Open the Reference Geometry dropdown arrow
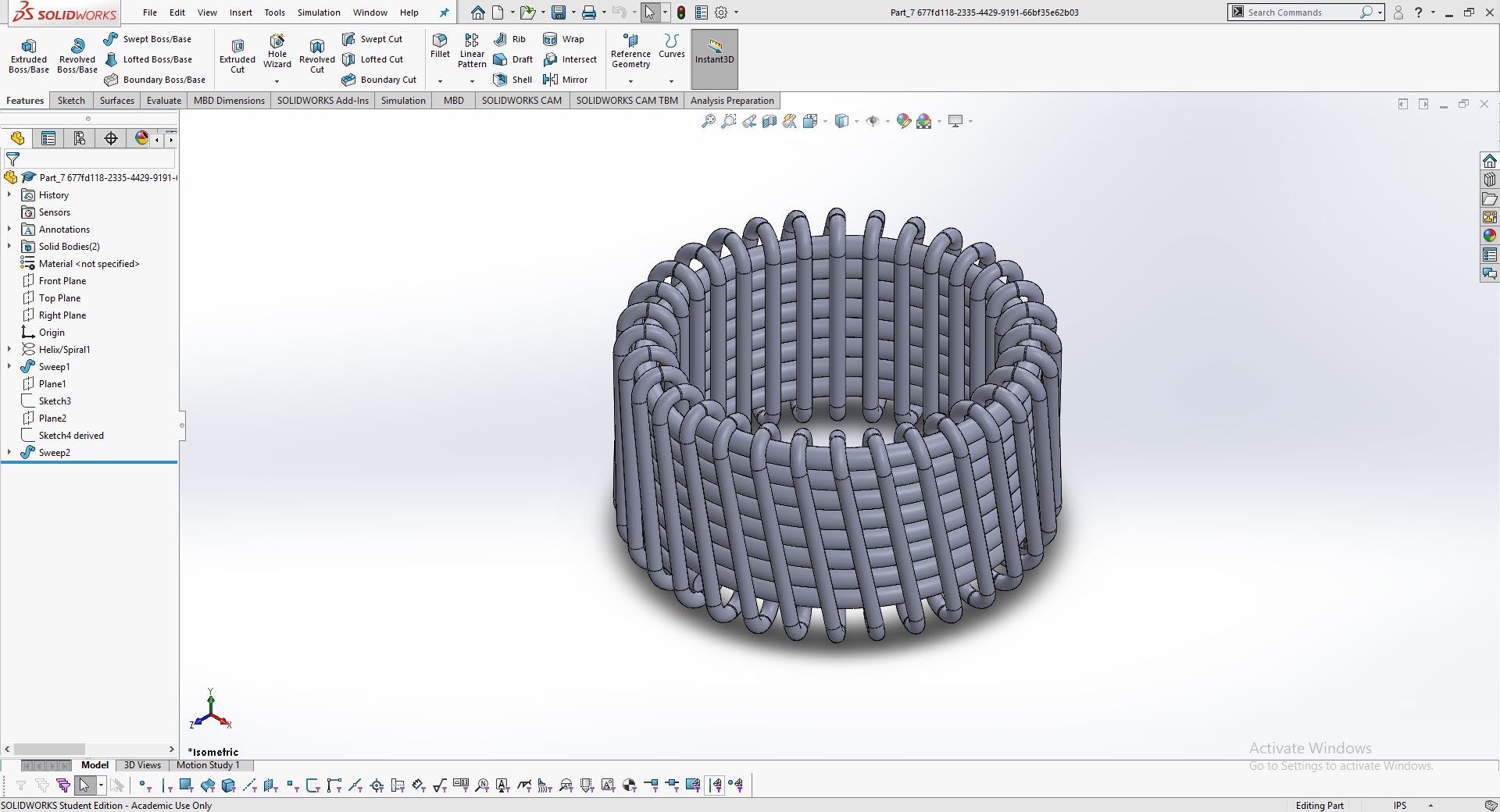 pos(630,81)
